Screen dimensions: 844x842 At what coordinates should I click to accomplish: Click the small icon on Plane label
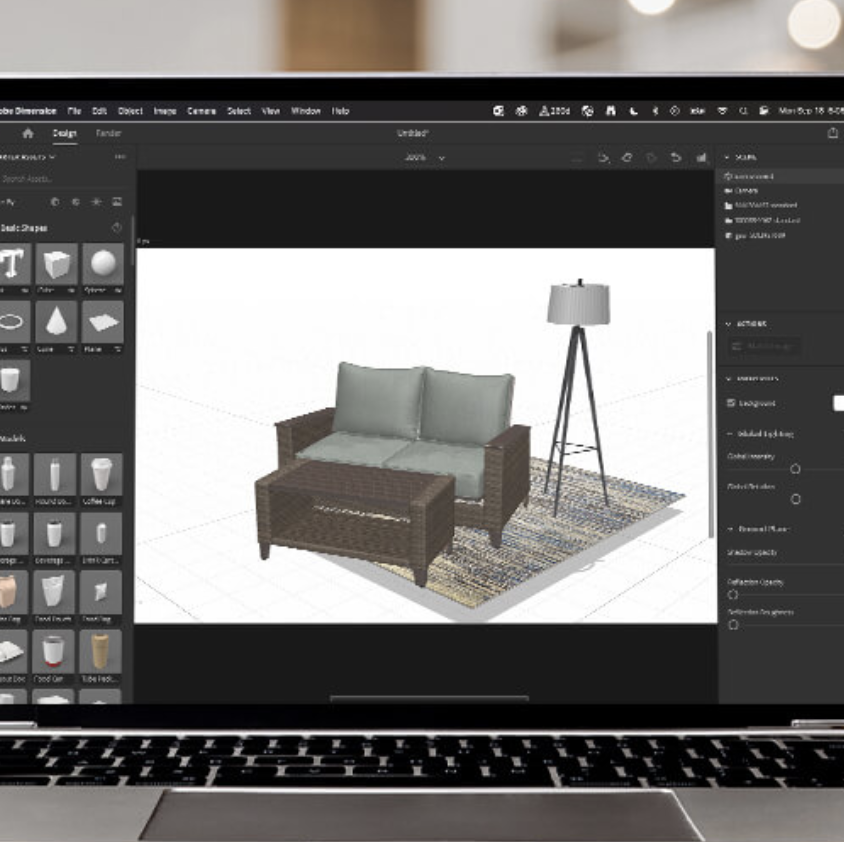pos(118,349)
